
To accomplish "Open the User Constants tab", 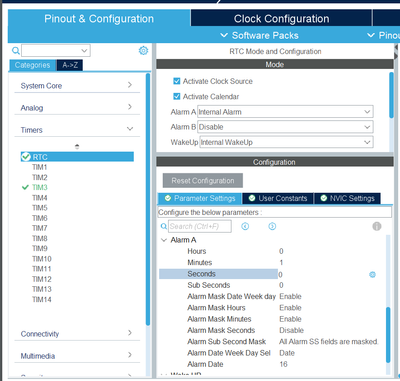I will click(278, 198).
